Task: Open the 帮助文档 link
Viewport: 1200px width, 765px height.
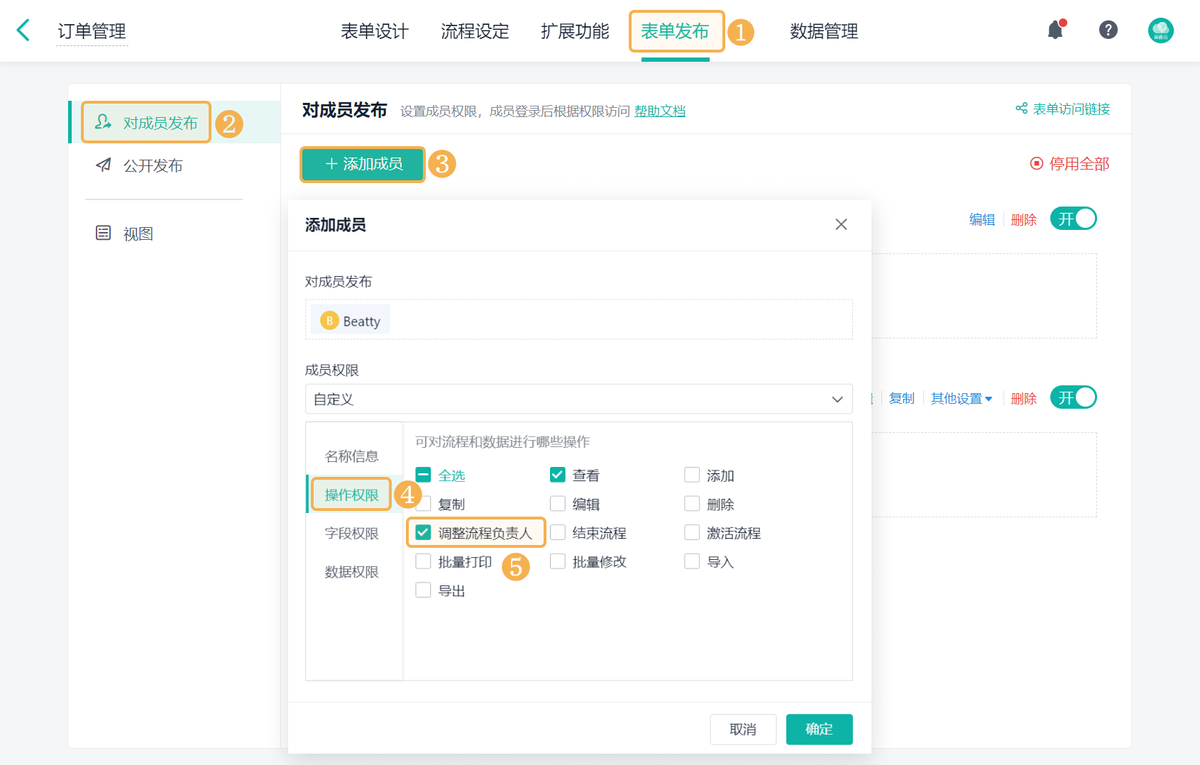Action: click(659, 111)
